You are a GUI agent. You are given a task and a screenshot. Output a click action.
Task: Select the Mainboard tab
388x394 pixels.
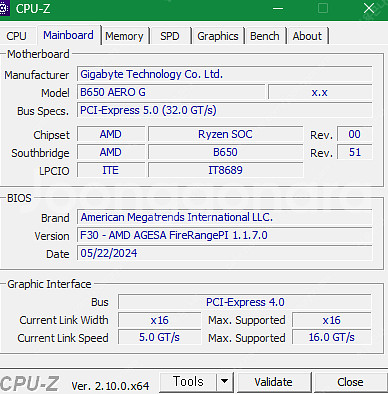click(x=68, y=35)
